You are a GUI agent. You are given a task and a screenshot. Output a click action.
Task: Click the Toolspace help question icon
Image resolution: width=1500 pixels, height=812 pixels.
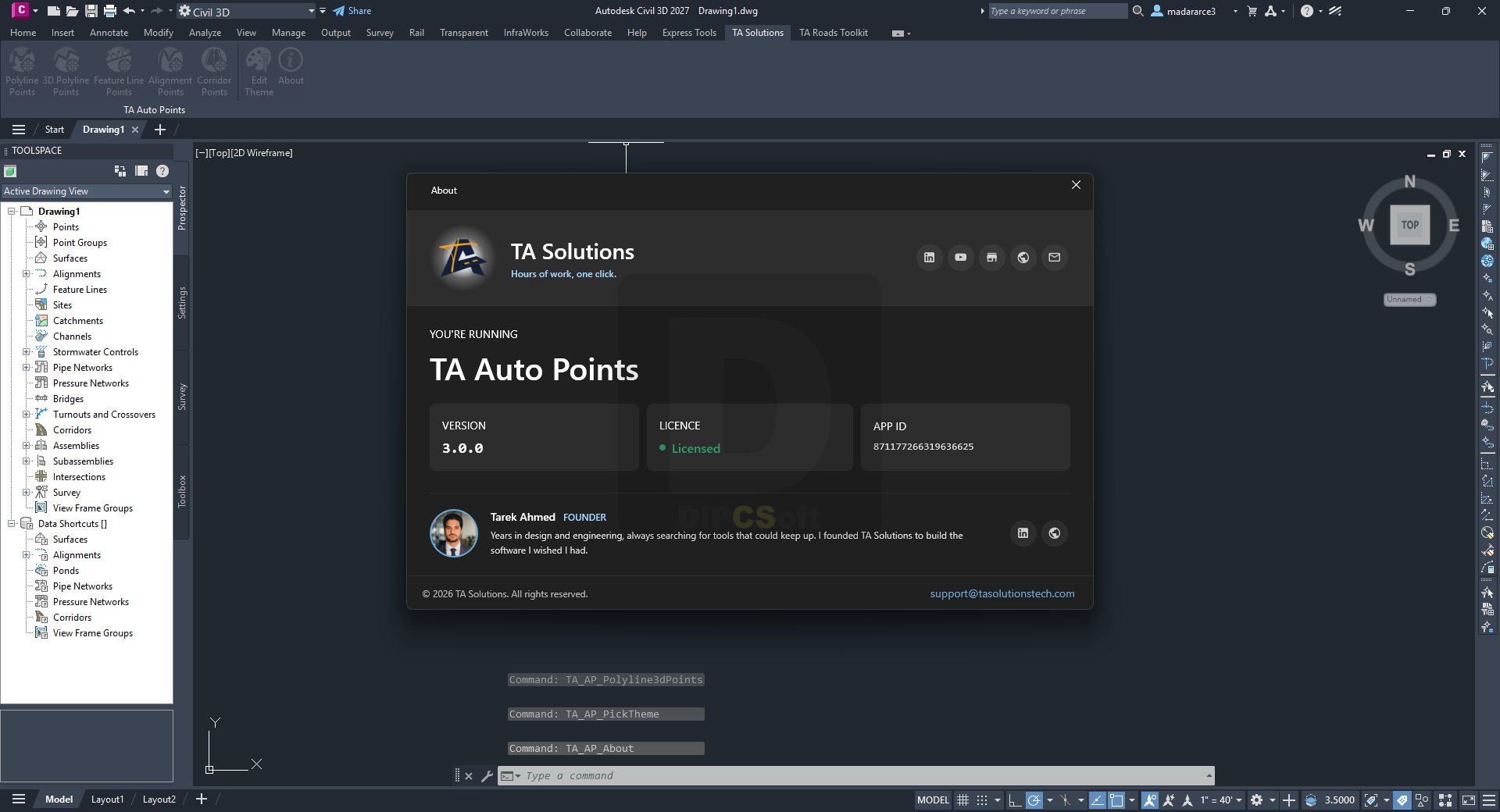point(162,171)
